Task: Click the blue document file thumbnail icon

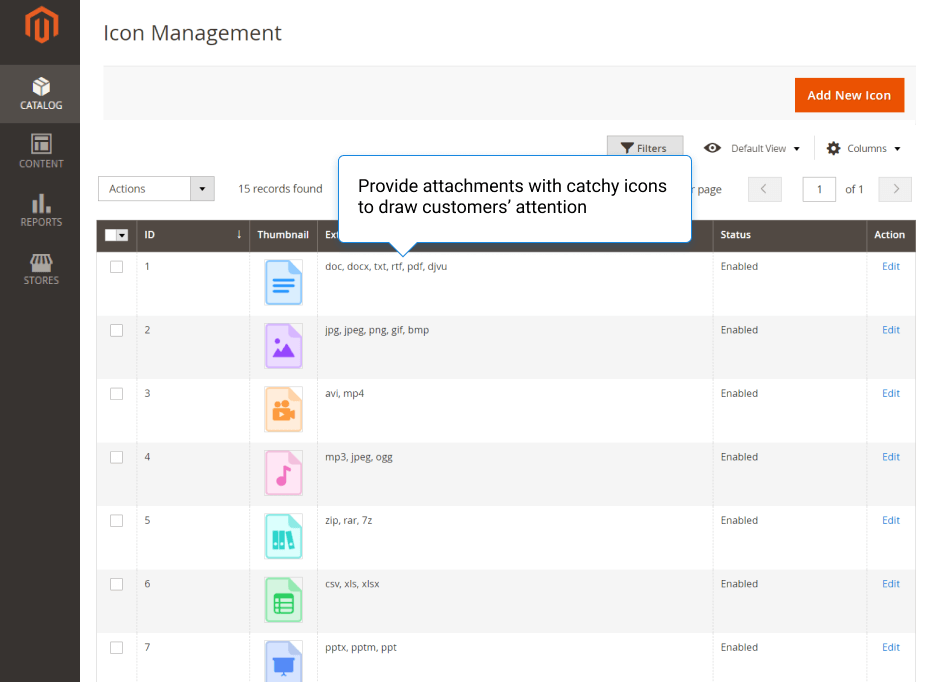Action: coord(283,283)
